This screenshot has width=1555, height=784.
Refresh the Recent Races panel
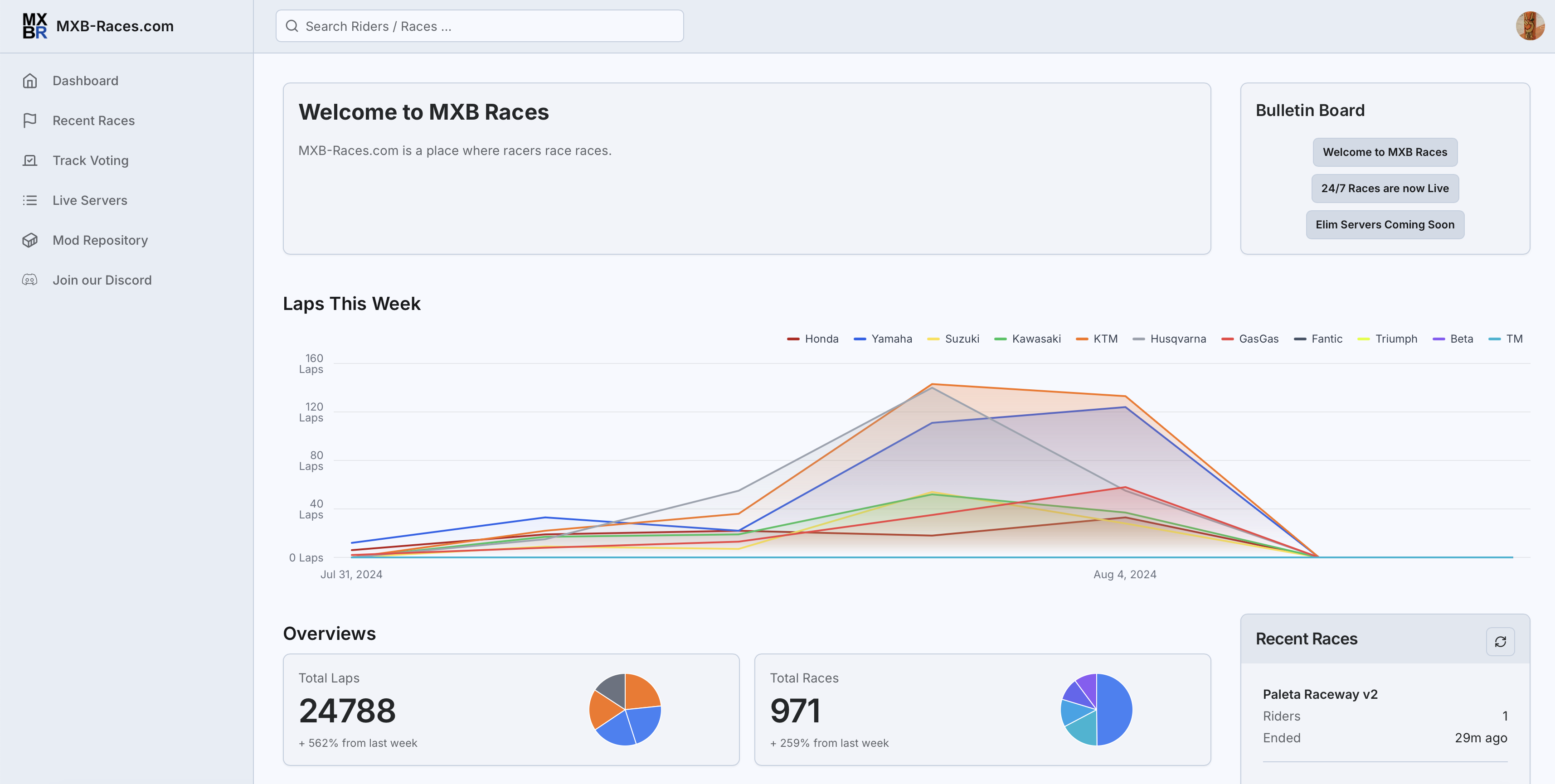(x=1500, y=642)
